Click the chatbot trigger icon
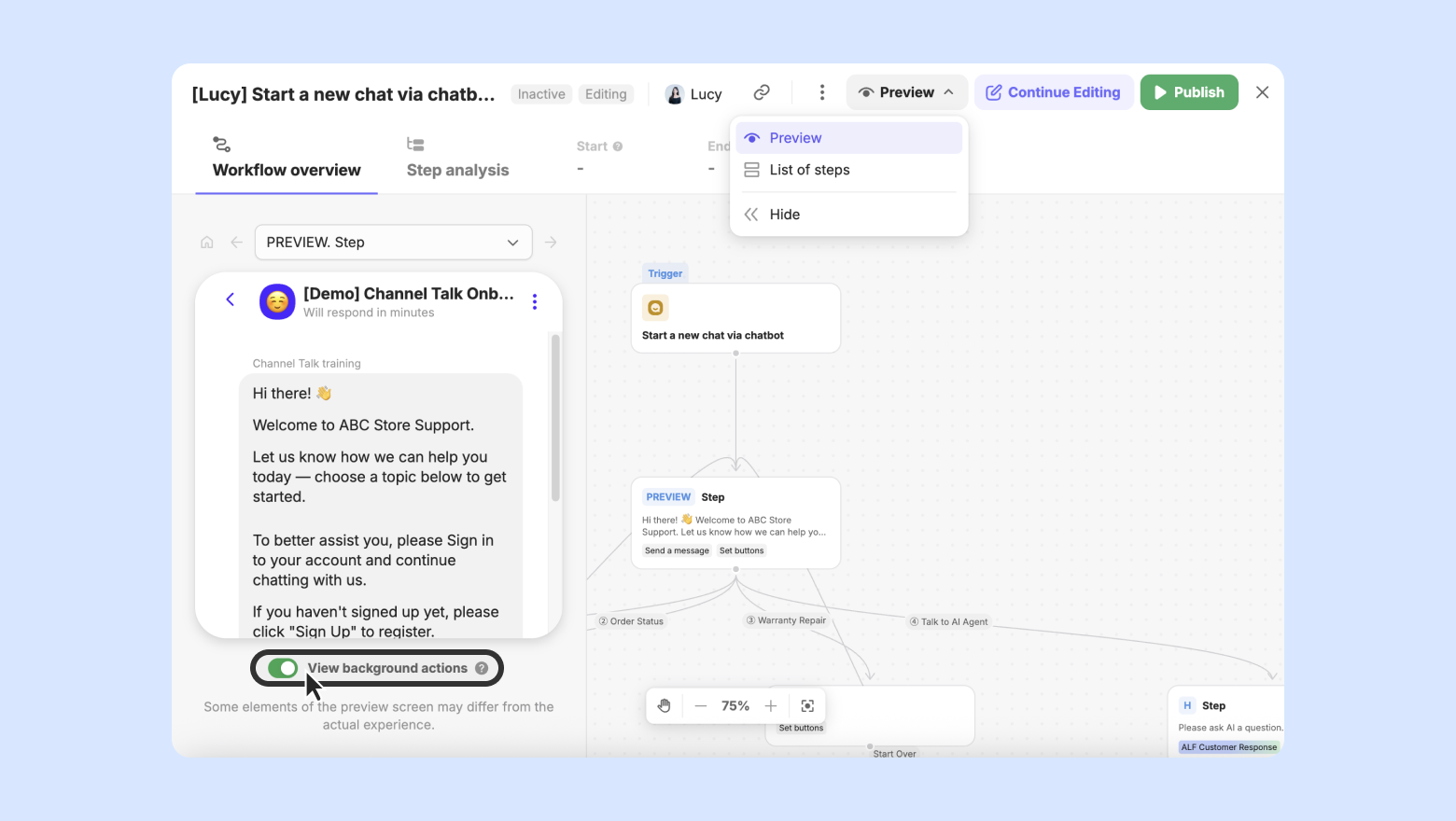The image size is (1456, 821). (655, 308)
